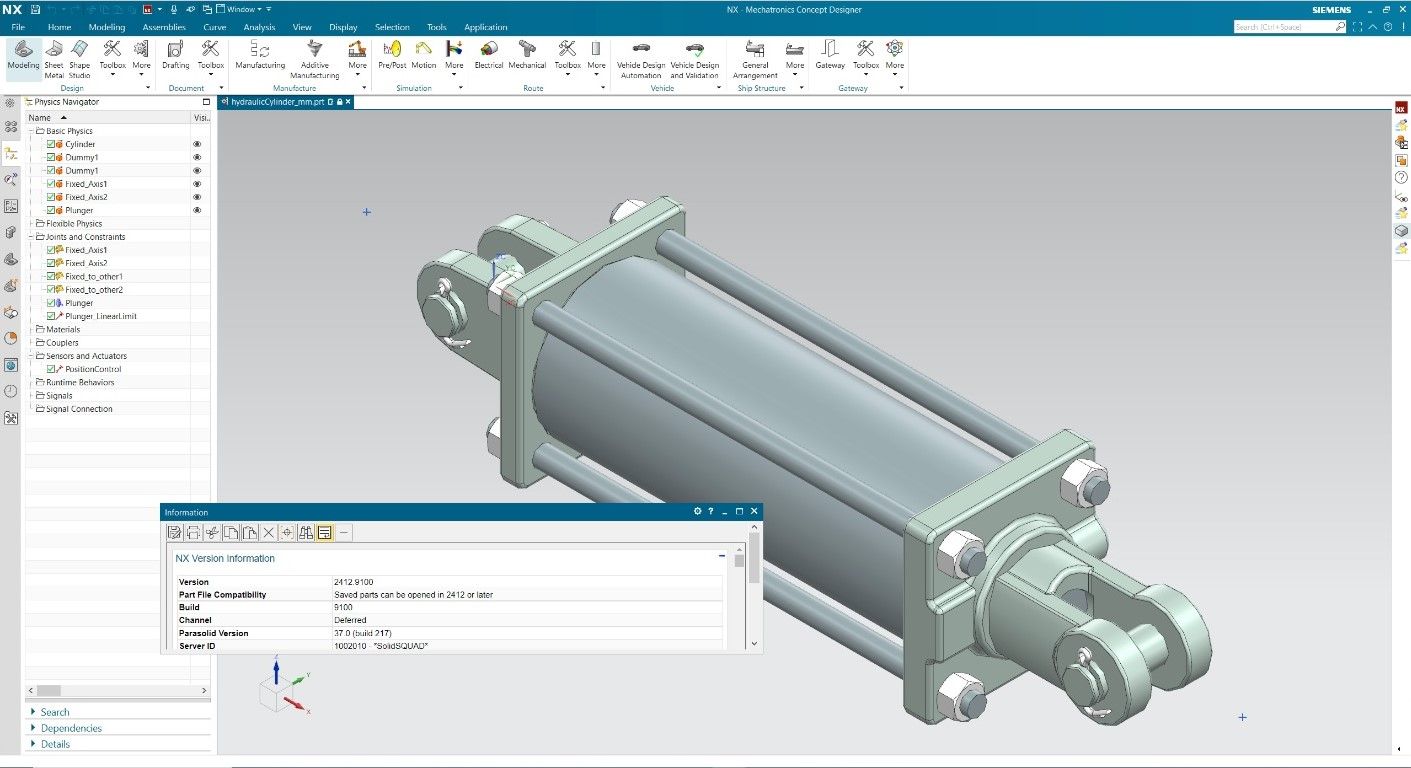Select the Motion simulation icon
The image size is (1411, 768).
tap(423, 57)
